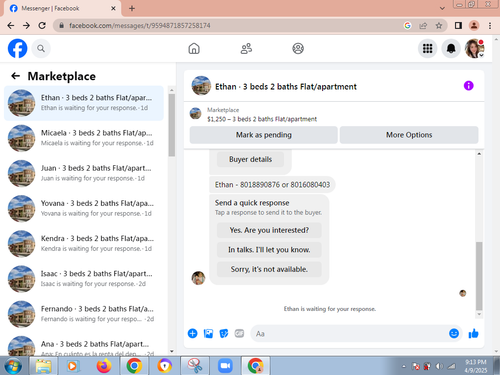Open the Micaela conversation
The image size is (500, 375).
pyautogui.click(x=84, y=138)
